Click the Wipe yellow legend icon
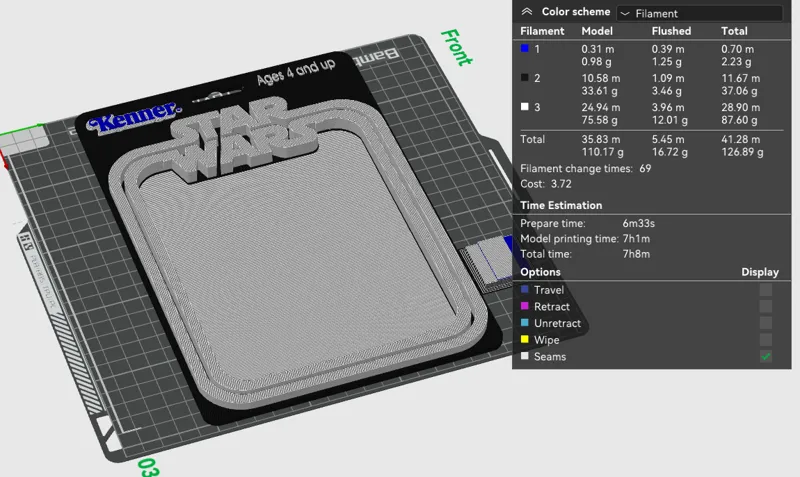The width and height of the screenshot is (800, 477). click(x=524, y=339)
